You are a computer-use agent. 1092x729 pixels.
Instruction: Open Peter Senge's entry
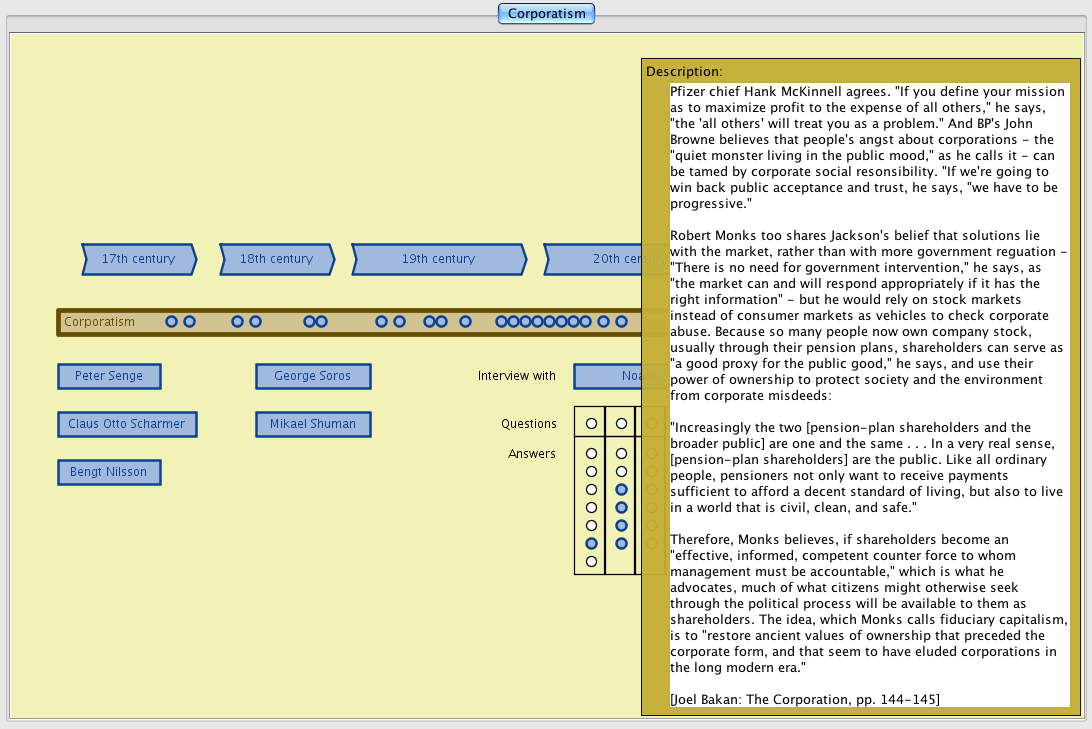109,376
